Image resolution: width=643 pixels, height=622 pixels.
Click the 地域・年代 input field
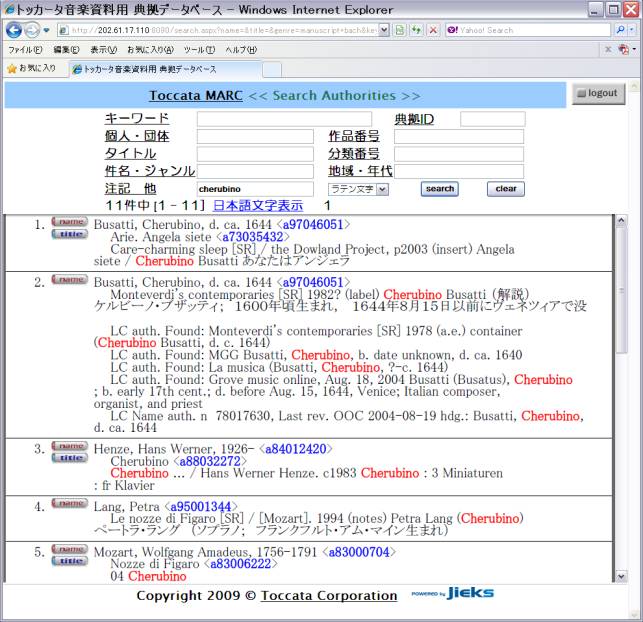459,171
